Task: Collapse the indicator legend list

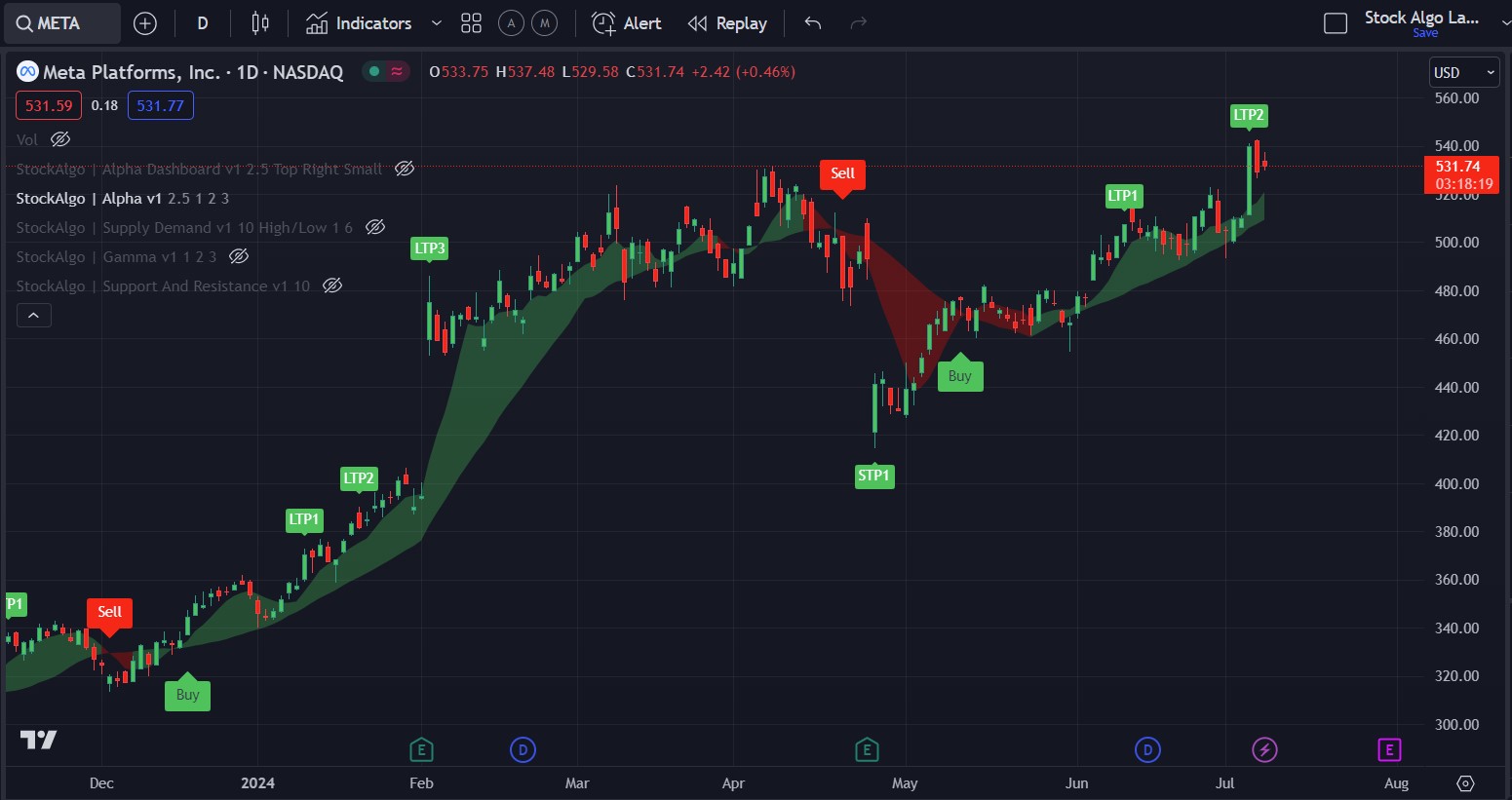Action: click(34, 315)
